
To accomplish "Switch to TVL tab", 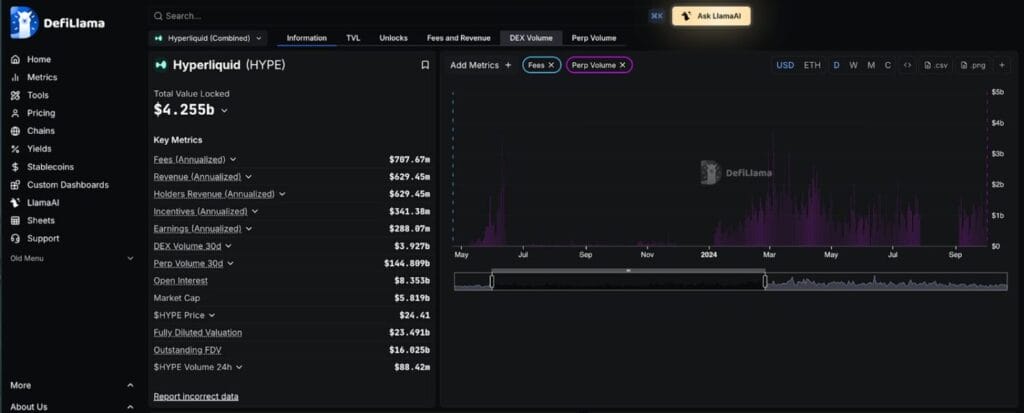I will [353, 38].
